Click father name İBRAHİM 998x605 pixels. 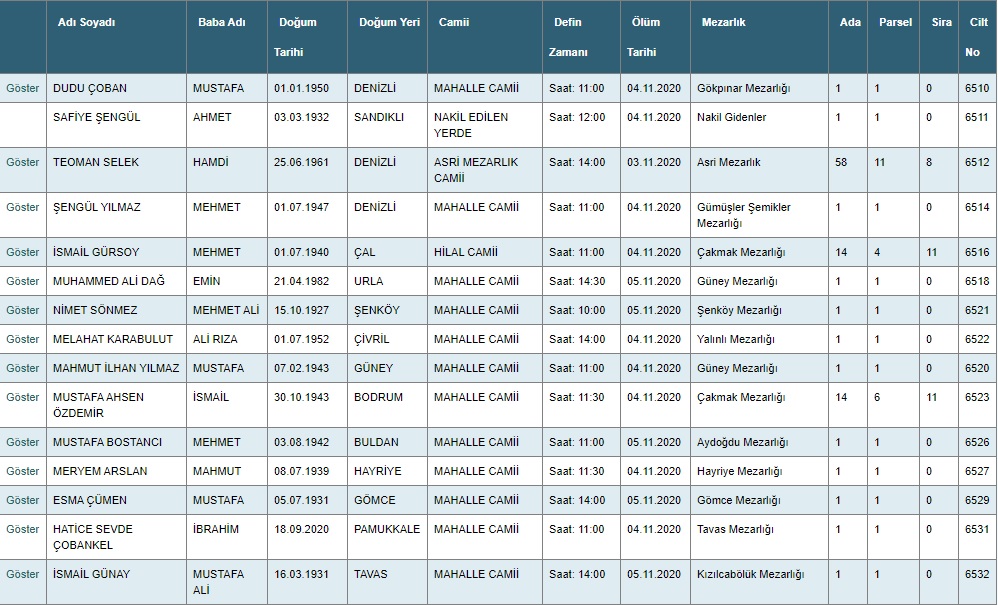coord(216,529)
